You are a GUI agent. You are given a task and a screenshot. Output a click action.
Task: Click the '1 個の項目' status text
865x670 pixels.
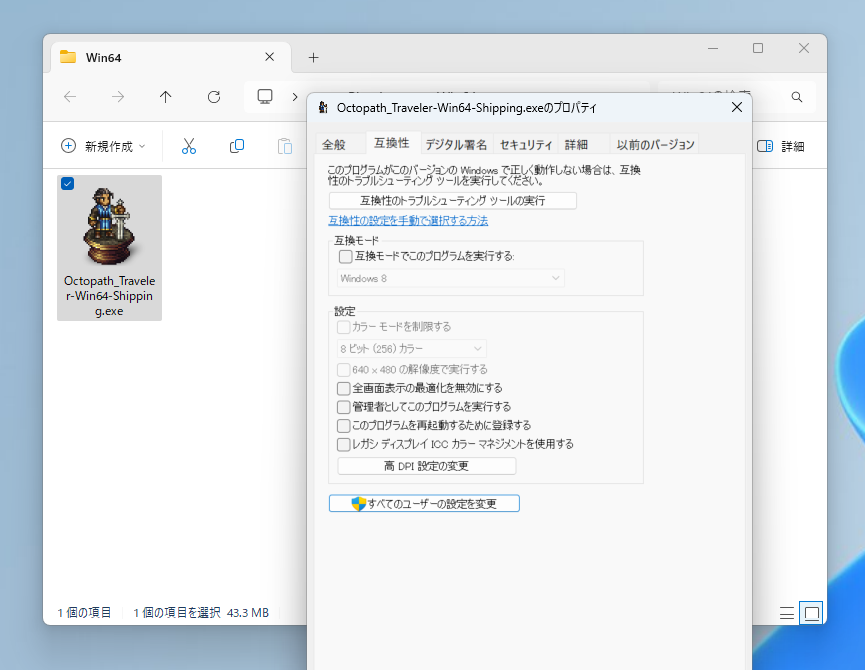(x=84, y=613)
